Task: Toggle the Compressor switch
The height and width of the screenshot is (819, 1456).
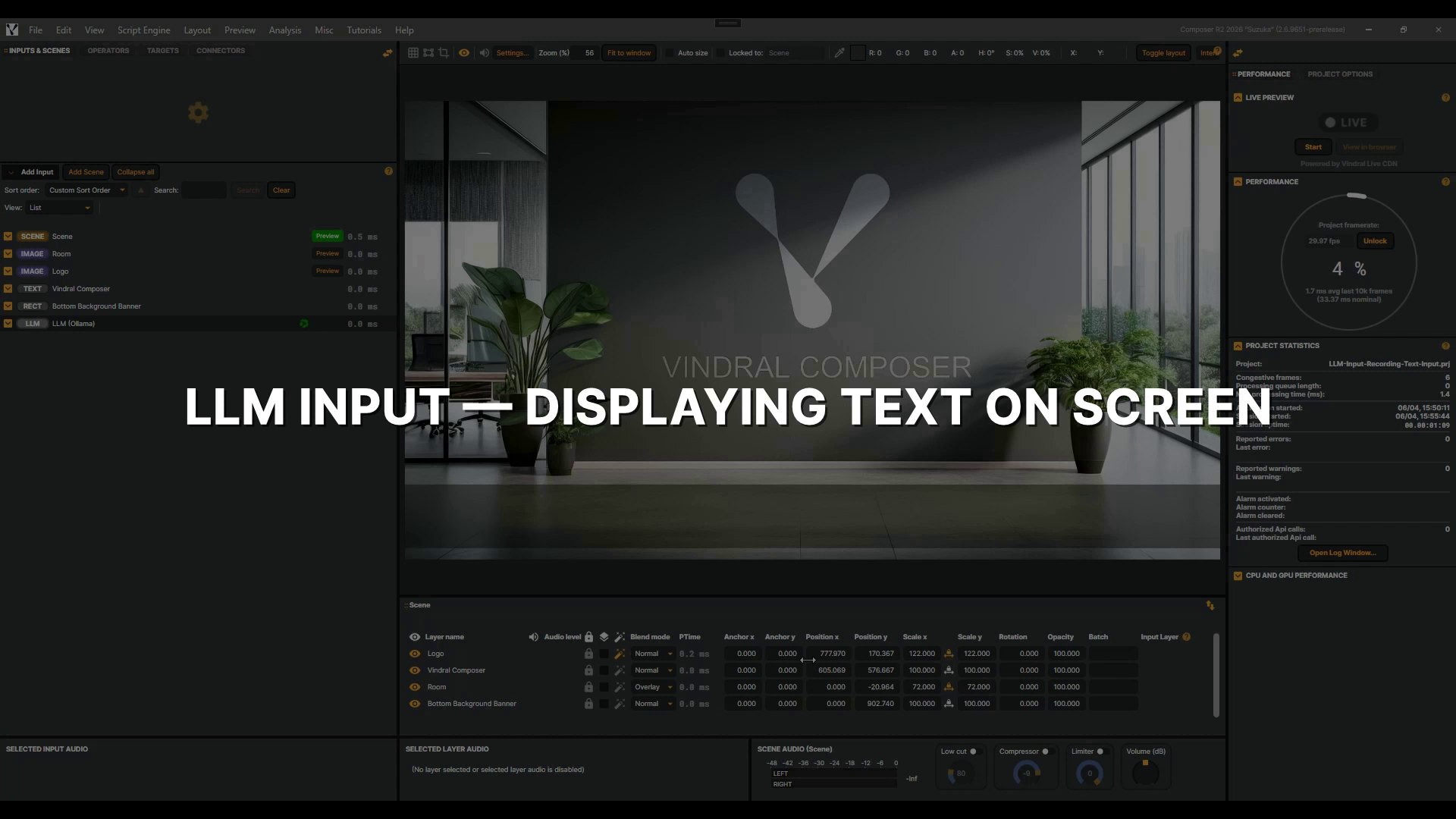Action: click(x=1048, y=752)
